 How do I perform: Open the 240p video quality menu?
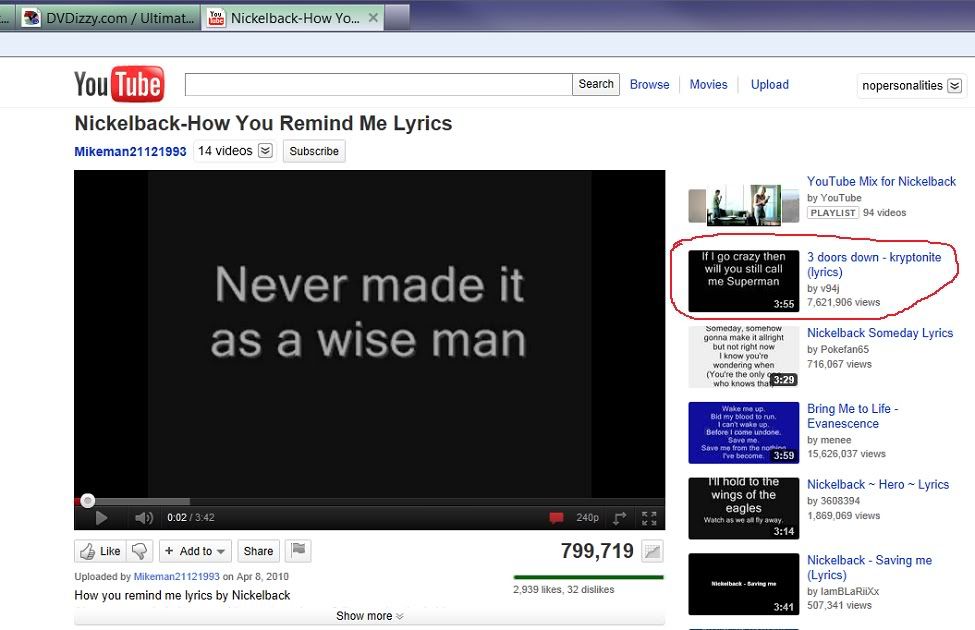tap(587, 518)
